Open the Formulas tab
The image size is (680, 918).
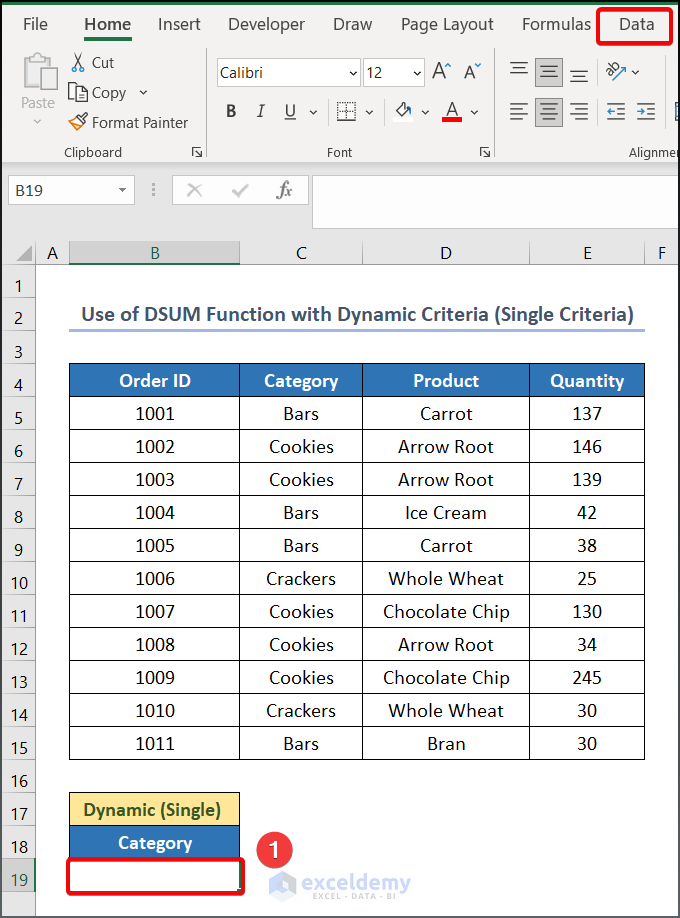[x=556, y=25]
